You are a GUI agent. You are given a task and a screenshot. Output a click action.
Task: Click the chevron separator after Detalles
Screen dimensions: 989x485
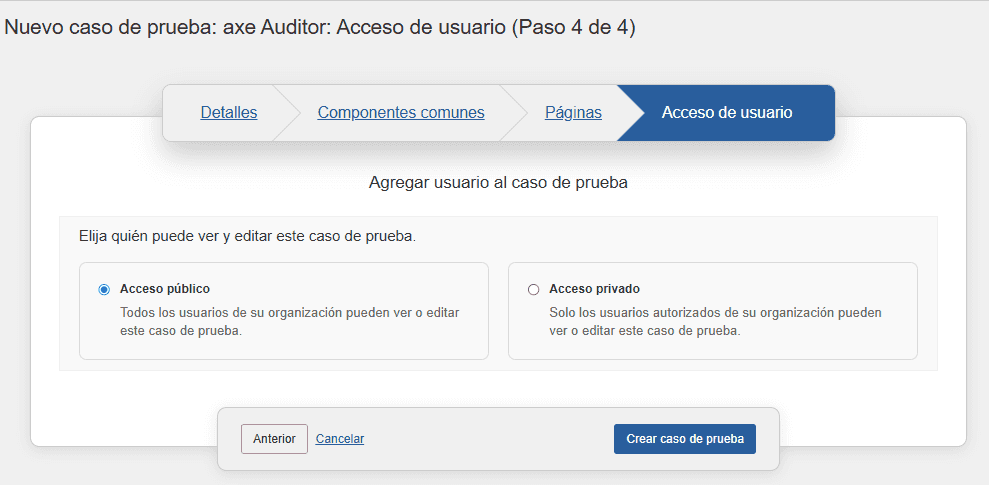click(289, 113)
